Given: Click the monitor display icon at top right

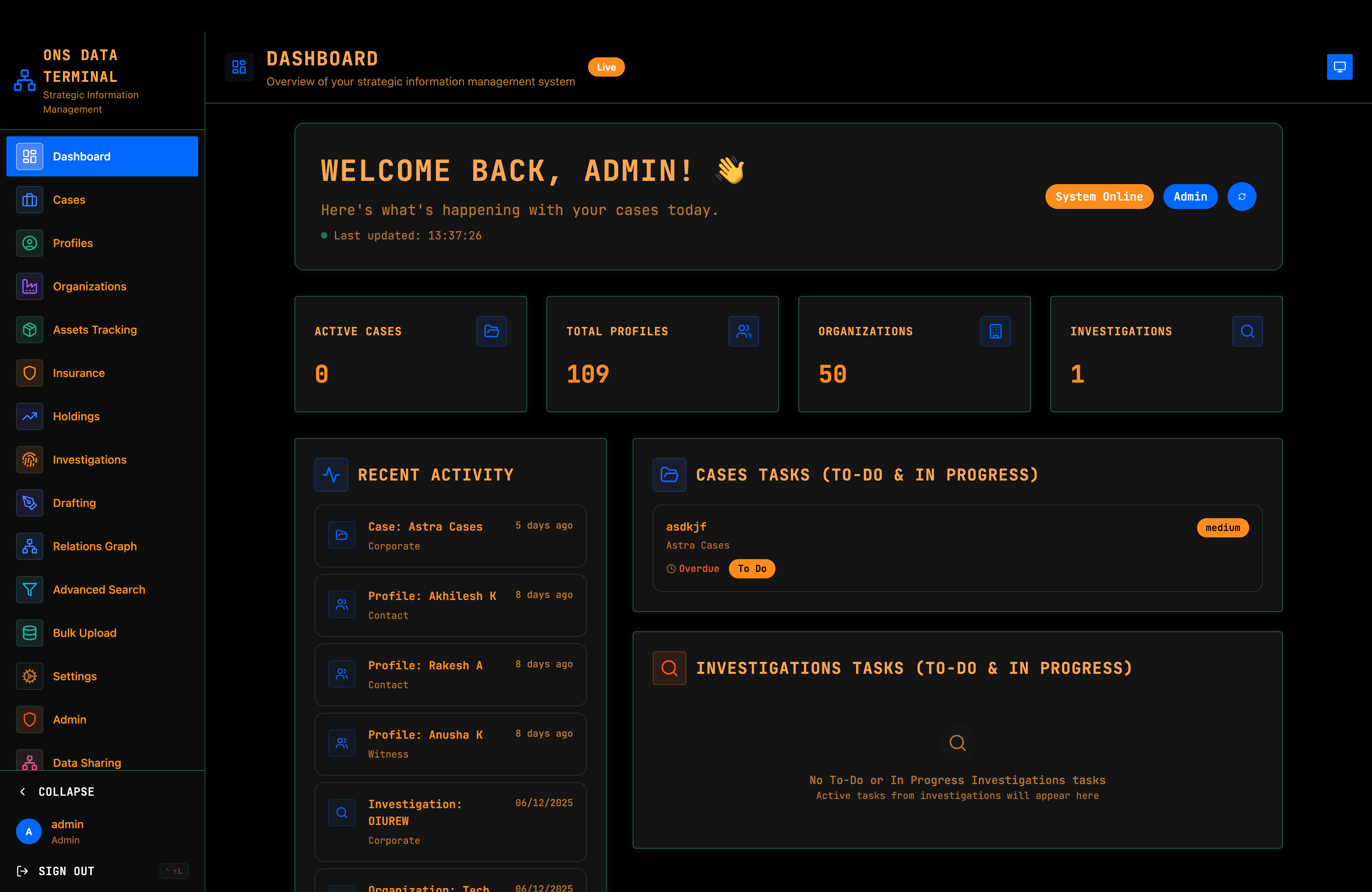Looking at the screenshot, I should [1340, 67].
